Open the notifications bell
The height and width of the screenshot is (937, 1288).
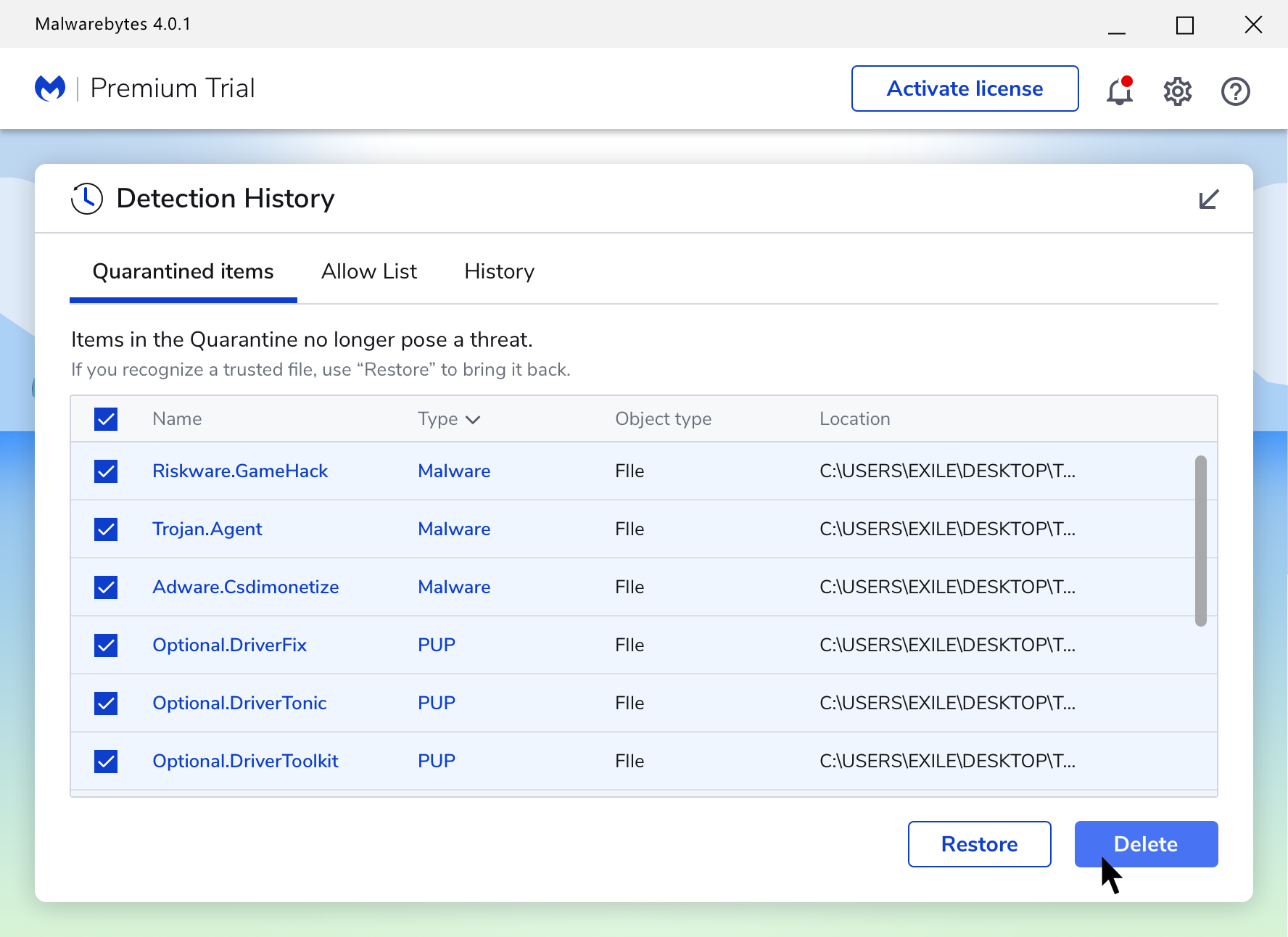(x=1120, y=91)
